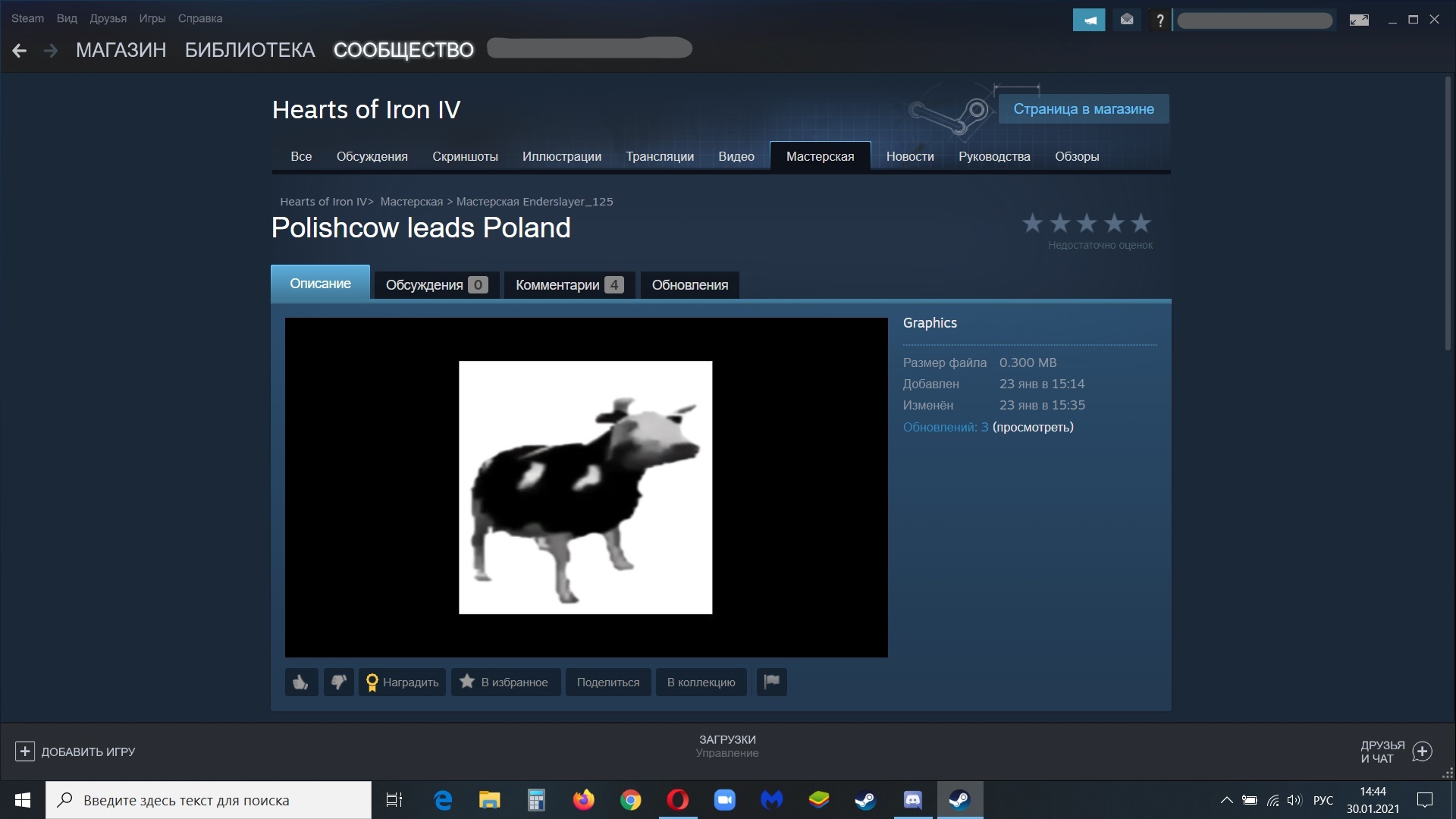Click the Поделиться share button
The image size is (1456, 819).
coord(607,682)
